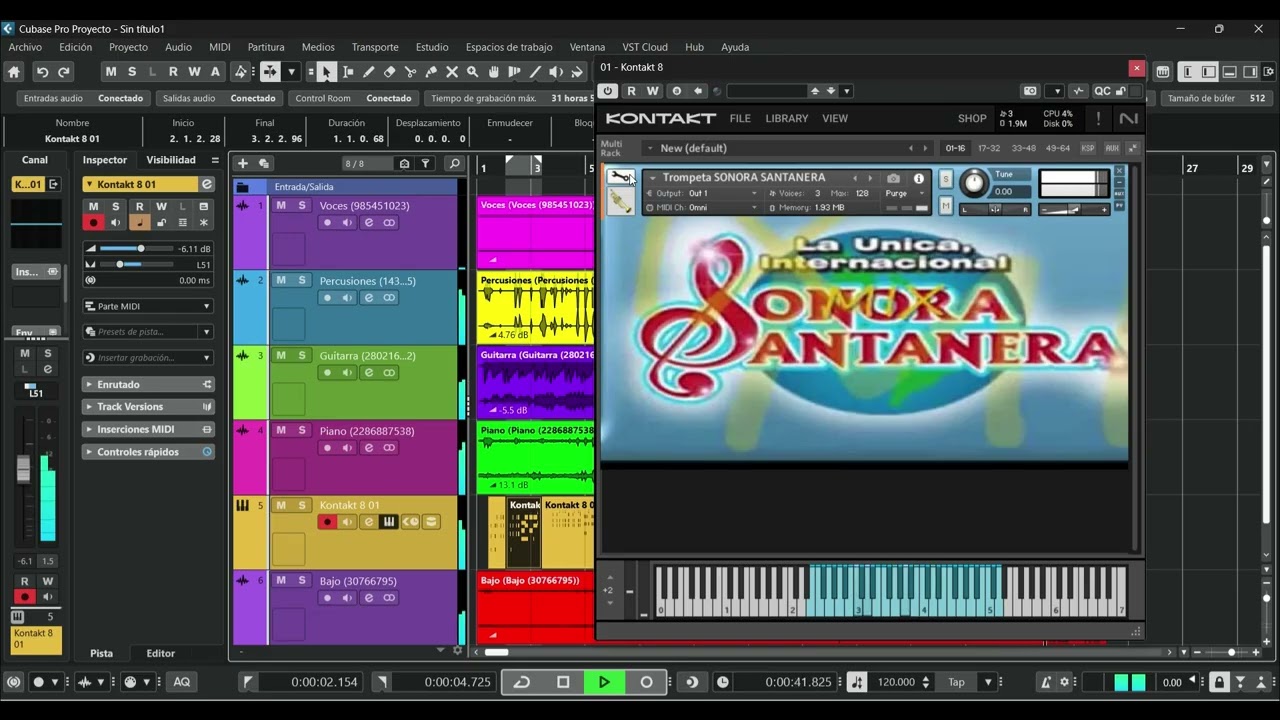The height and width of the screenshot is (720, 1280).
Task: Select the Draw pencil tool
Action: tap(369, 72)
